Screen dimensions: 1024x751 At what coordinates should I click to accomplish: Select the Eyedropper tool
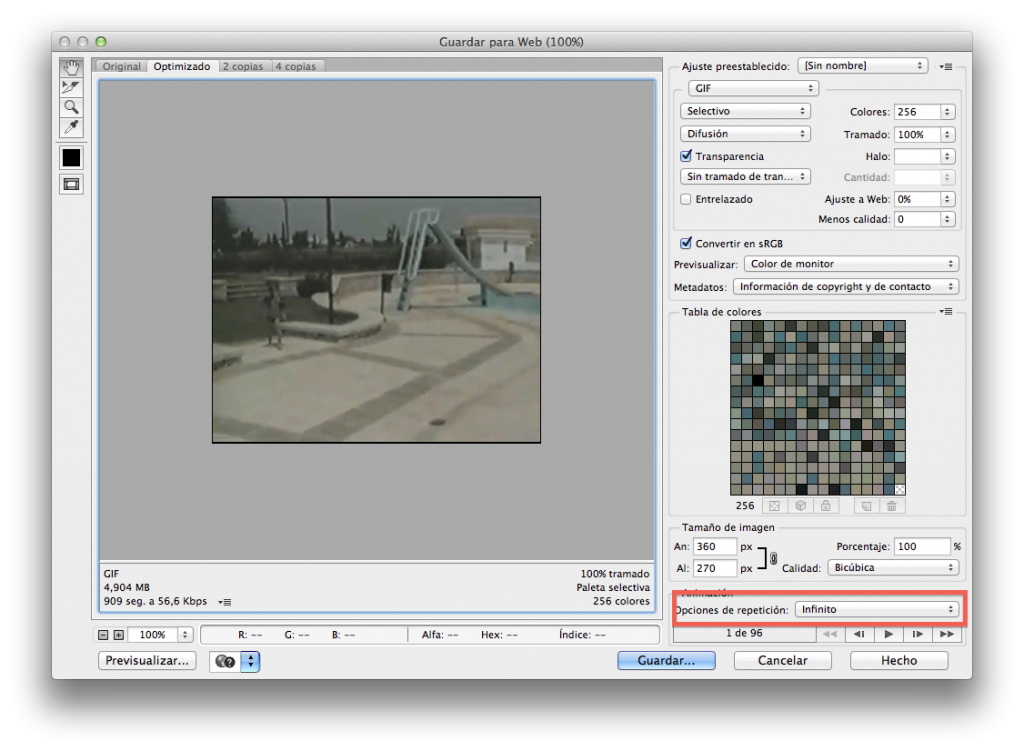(71, 127)
